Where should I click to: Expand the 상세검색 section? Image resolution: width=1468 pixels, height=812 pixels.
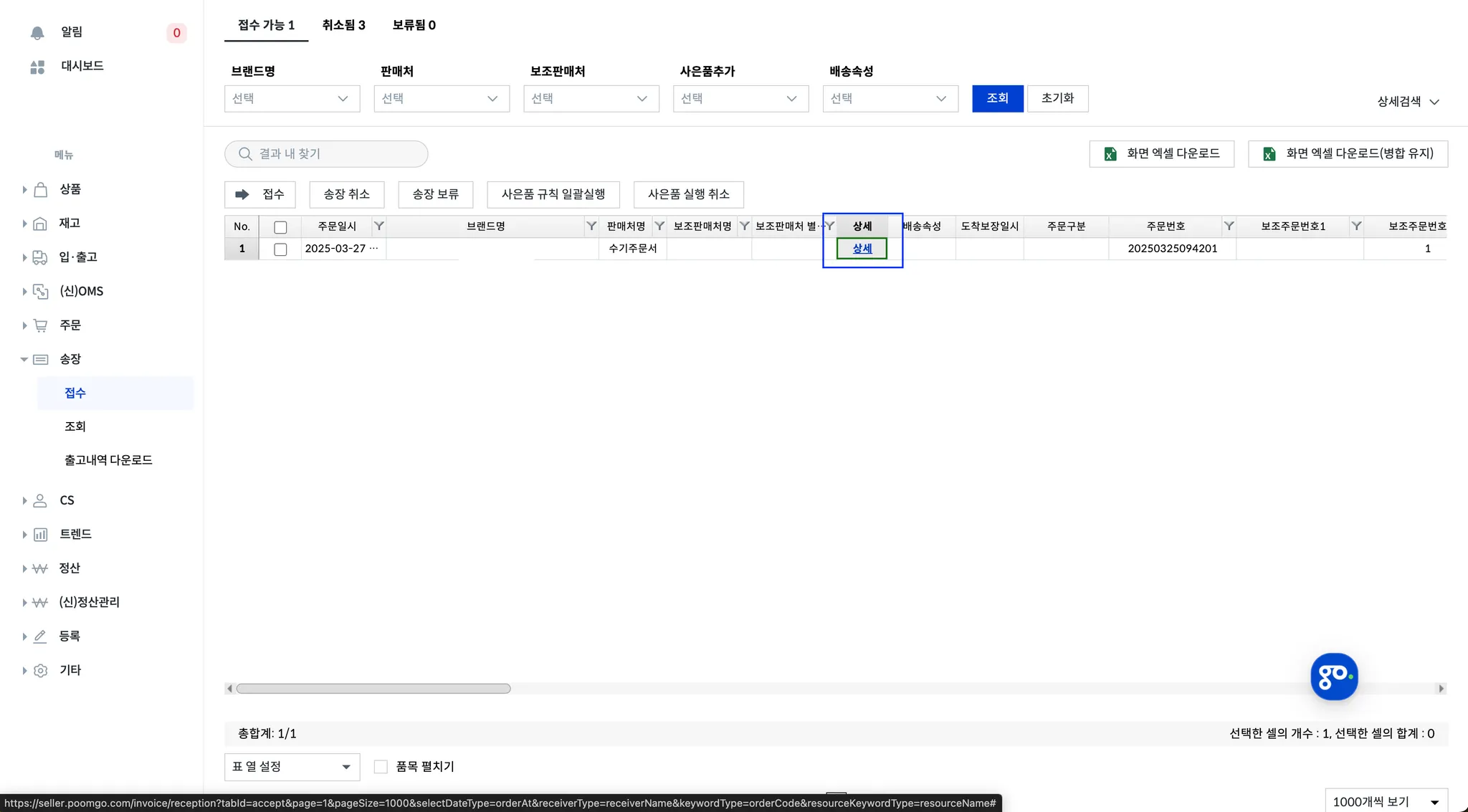click(x=1408, y=102)
